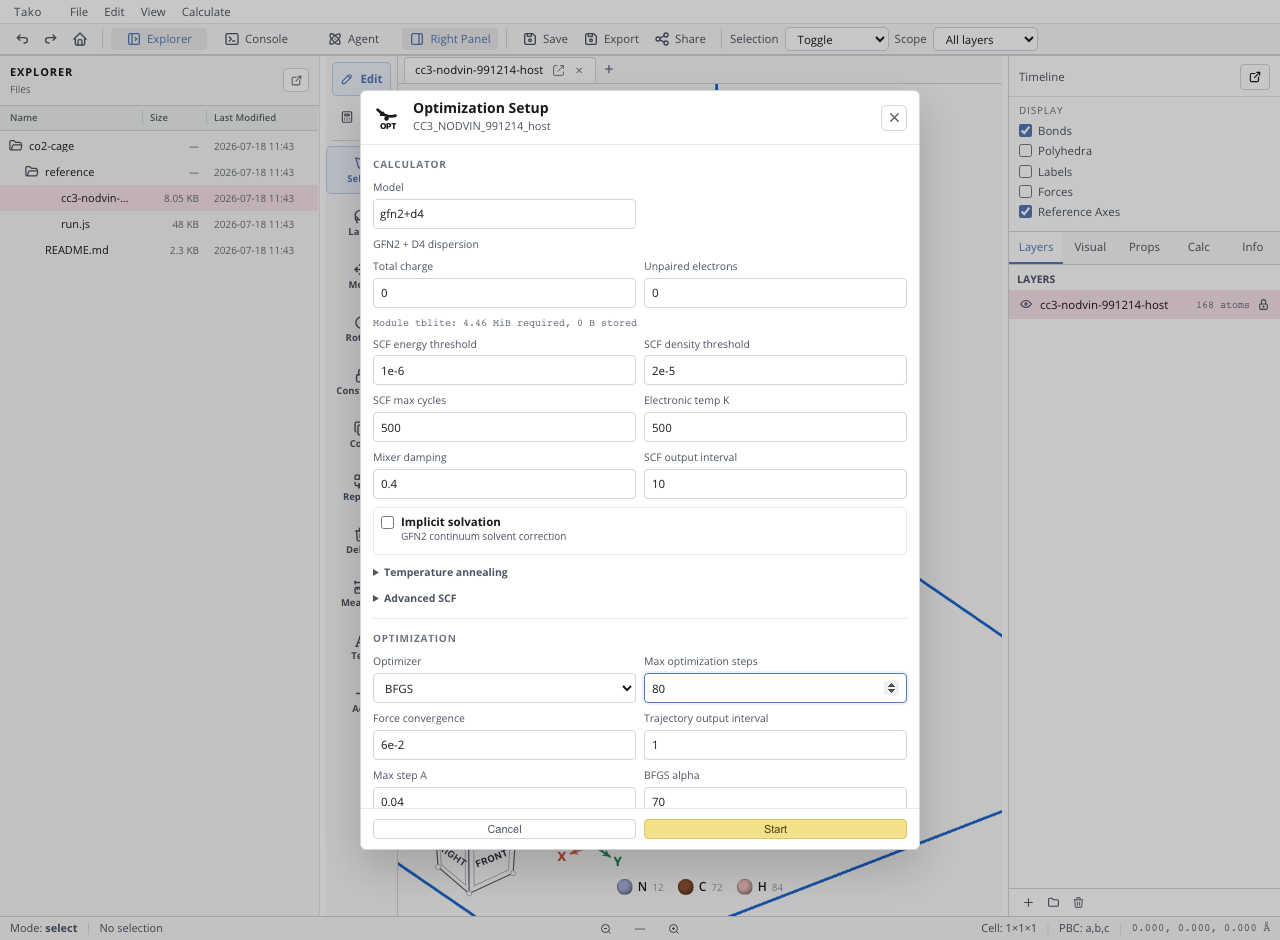This screenshot has width=1280, height=940.
Task: Switch to the Visual tab
Action: point(1090,247)
